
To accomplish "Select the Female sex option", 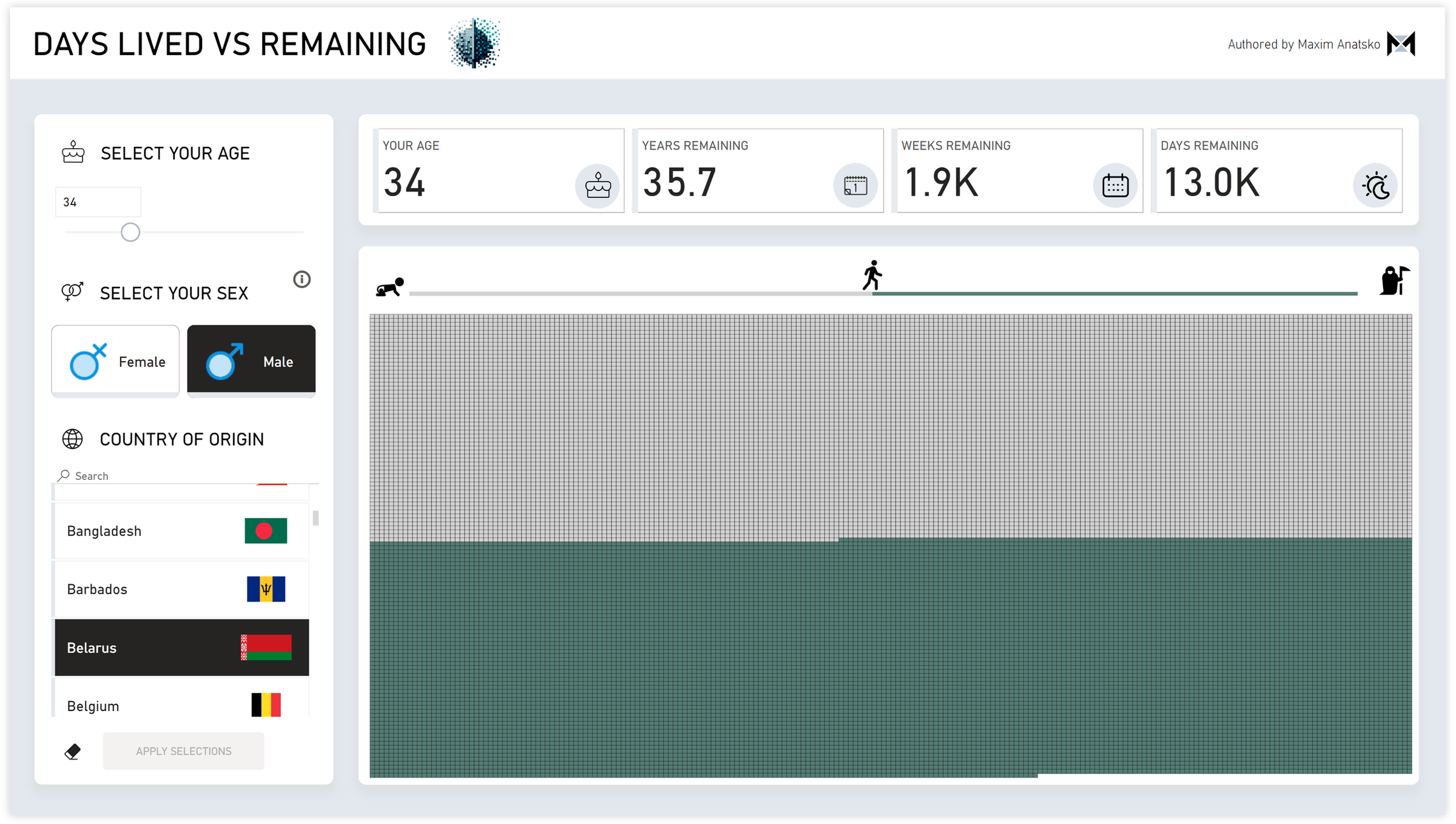I will pyautogui.click(x=116, y=361).
